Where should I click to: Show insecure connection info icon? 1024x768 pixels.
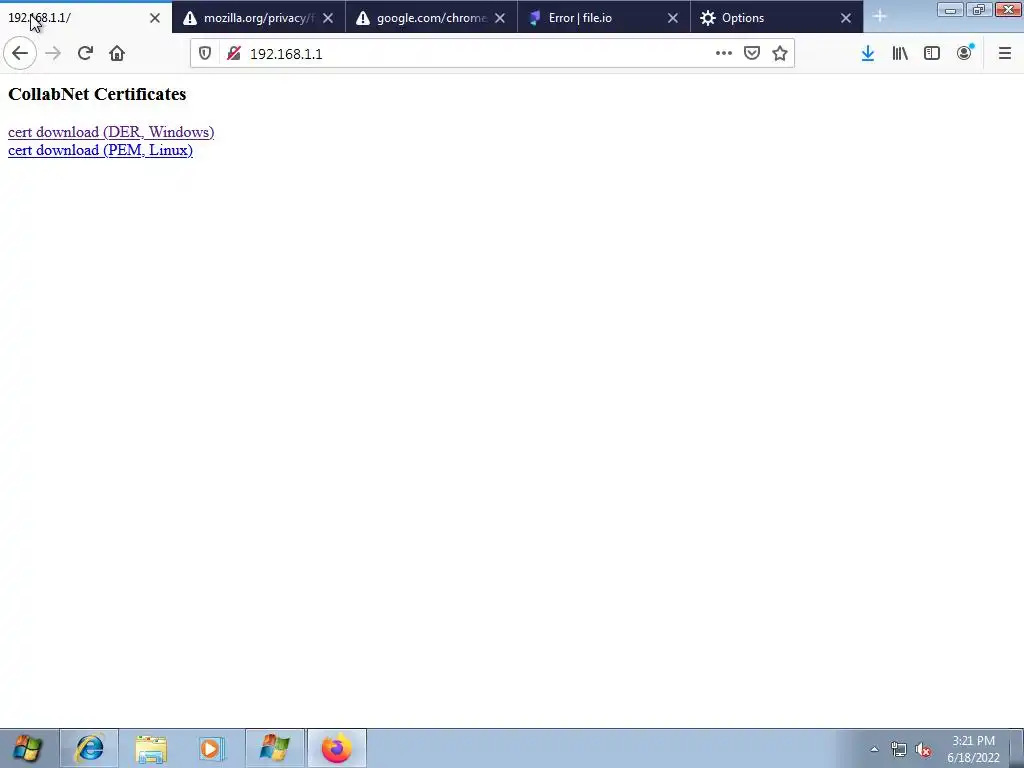pos(234,54)
